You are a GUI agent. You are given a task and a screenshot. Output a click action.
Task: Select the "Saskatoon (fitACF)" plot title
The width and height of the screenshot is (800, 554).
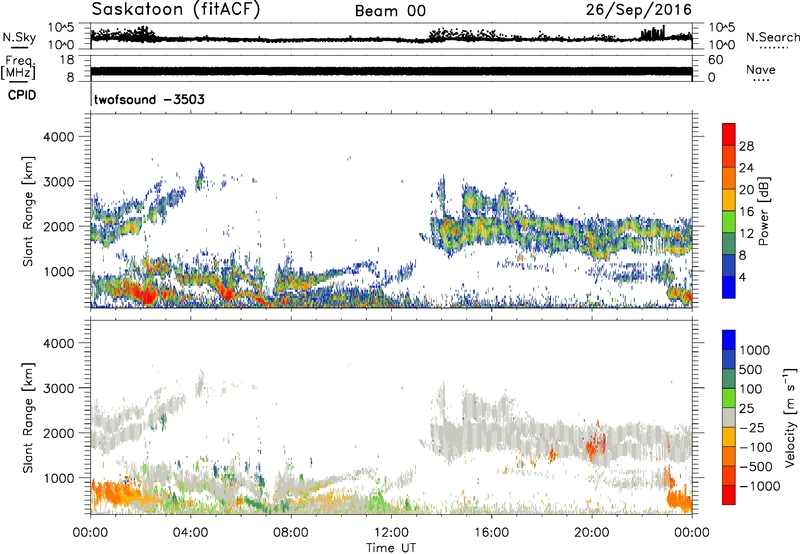point(176,10)
